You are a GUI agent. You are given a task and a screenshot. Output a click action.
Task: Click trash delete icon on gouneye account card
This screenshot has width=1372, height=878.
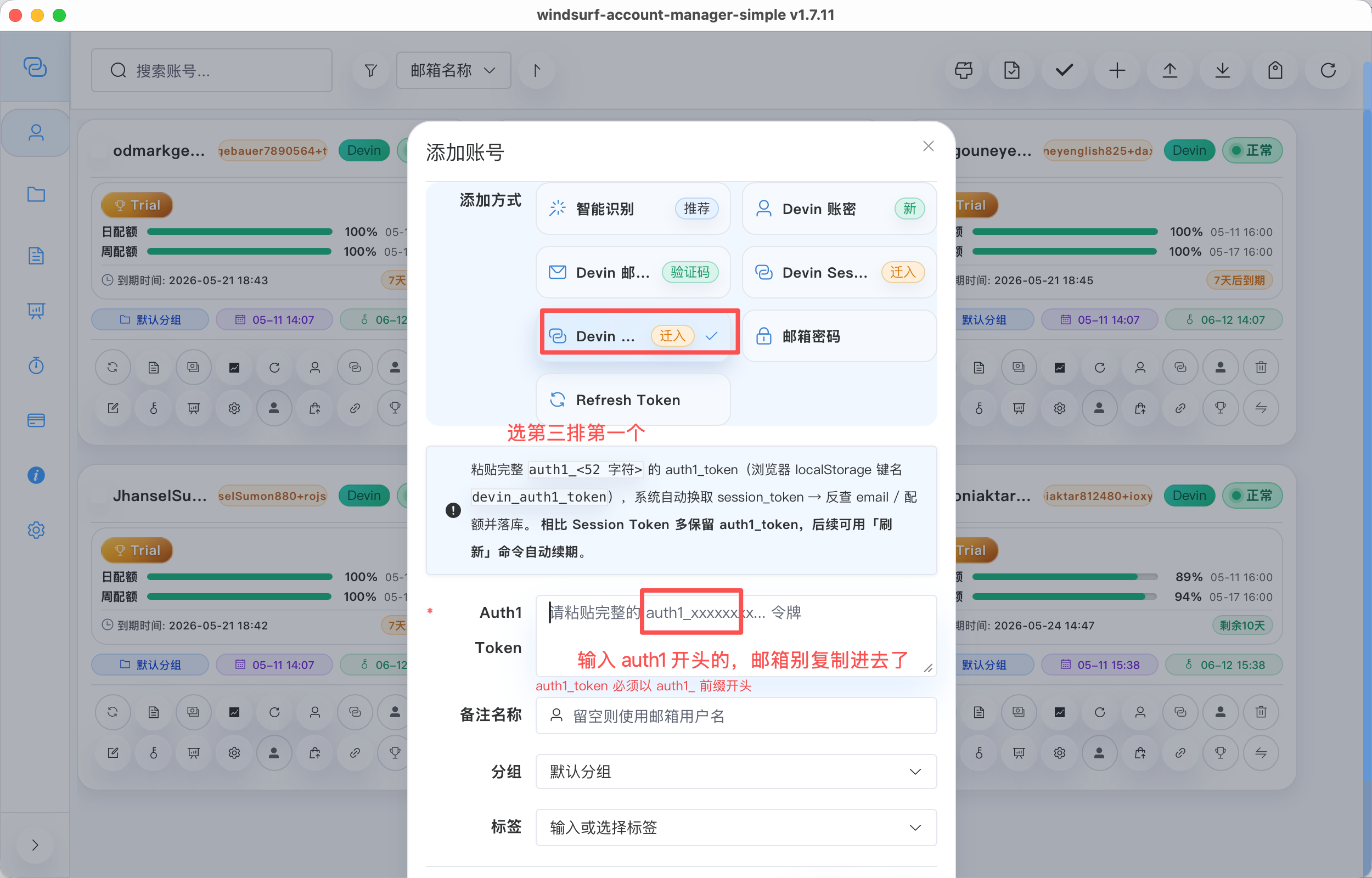pyautogui.click(x=1261, y=367)
